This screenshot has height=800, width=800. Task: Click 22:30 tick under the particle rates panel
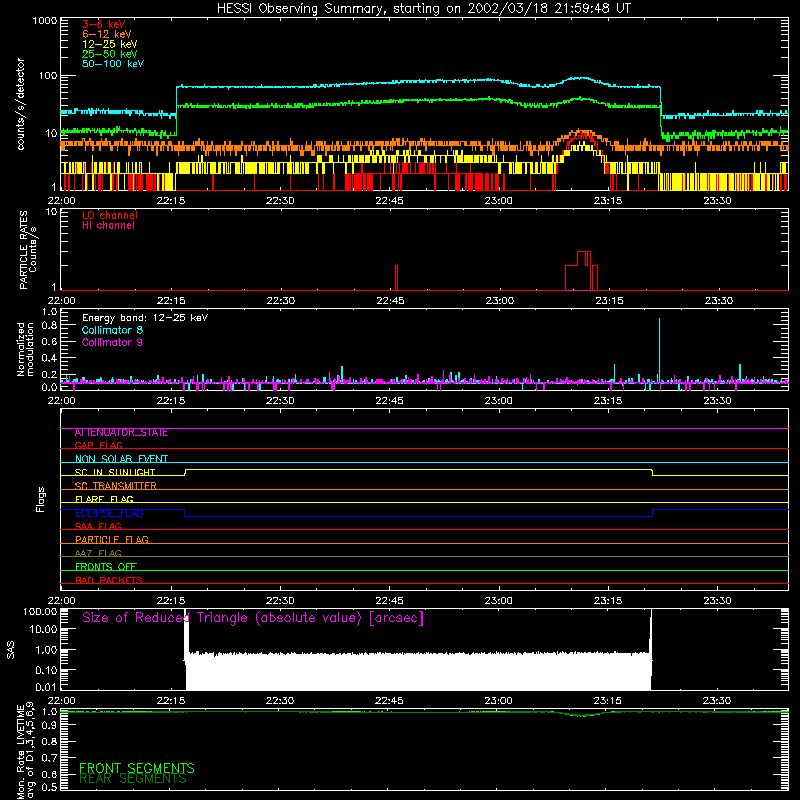[281, 301]
